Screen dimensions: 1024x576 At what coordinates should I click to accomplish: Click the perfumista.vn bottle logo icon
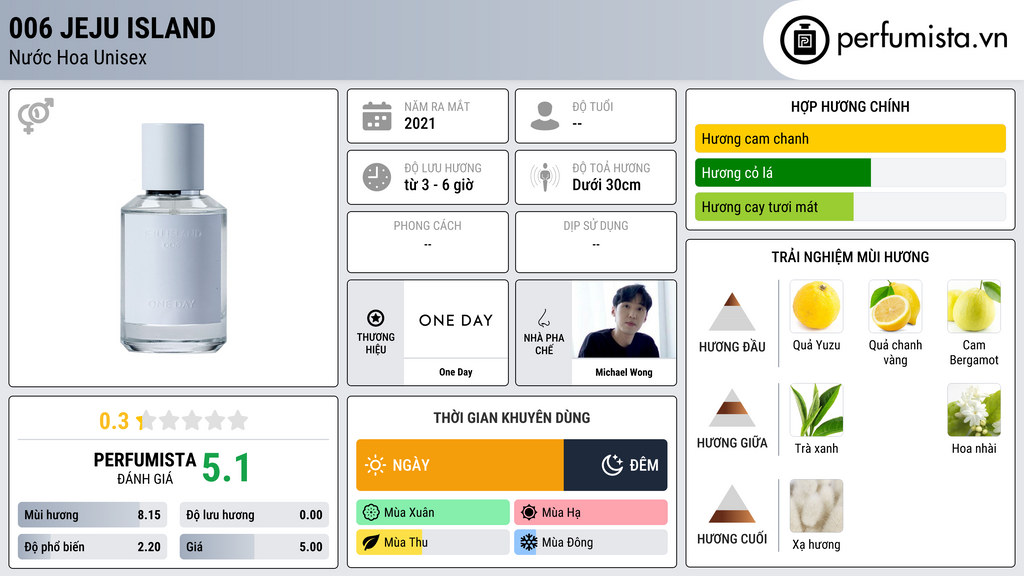pyautogui.click(x=804, y=40)
